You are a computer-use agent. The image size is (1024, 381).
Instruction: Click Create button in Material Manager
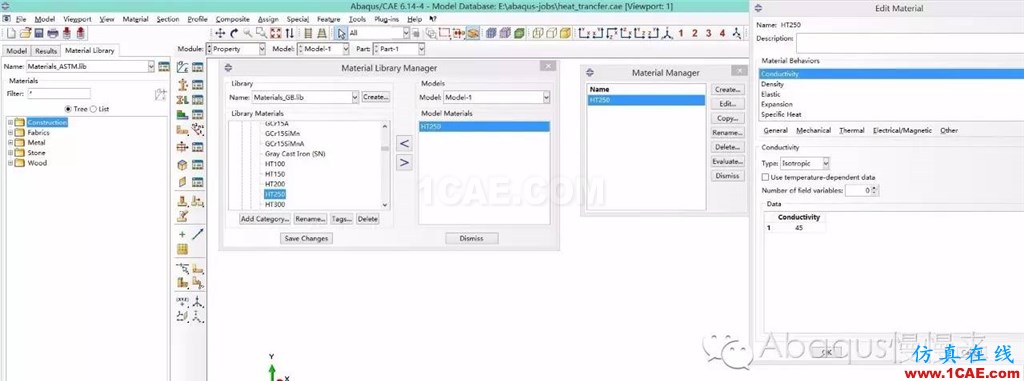[727, 90]
